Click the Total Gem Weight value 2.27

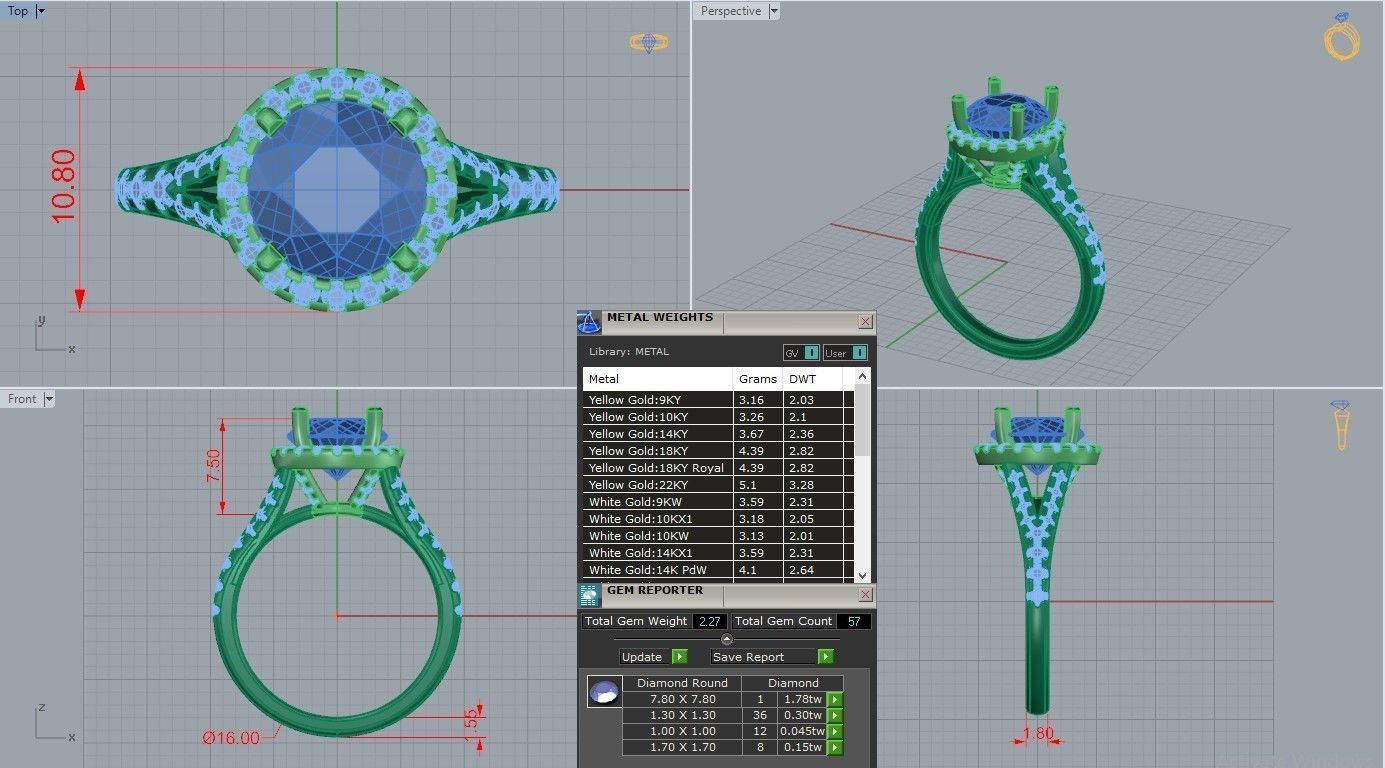[709, 621]
